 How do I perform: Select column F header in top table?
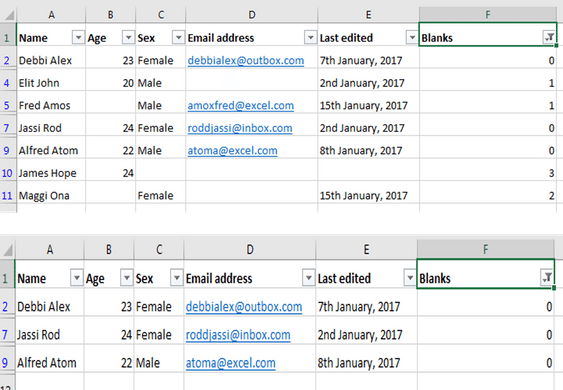pos(488,15)
